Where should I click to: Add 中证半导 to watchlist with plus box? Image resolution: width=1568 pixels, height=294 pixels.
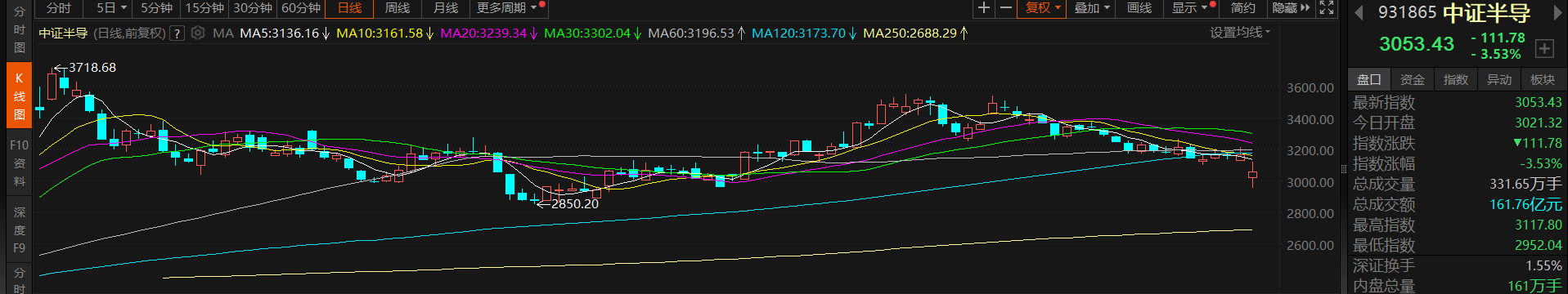[x=1543, y=48]
